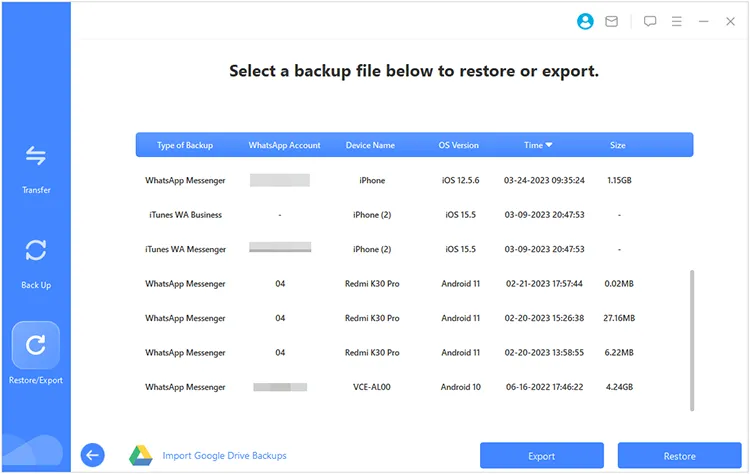Click the Size column header
Image resolution: width=750 pixels, height=474 pixels.
point(618,145)
